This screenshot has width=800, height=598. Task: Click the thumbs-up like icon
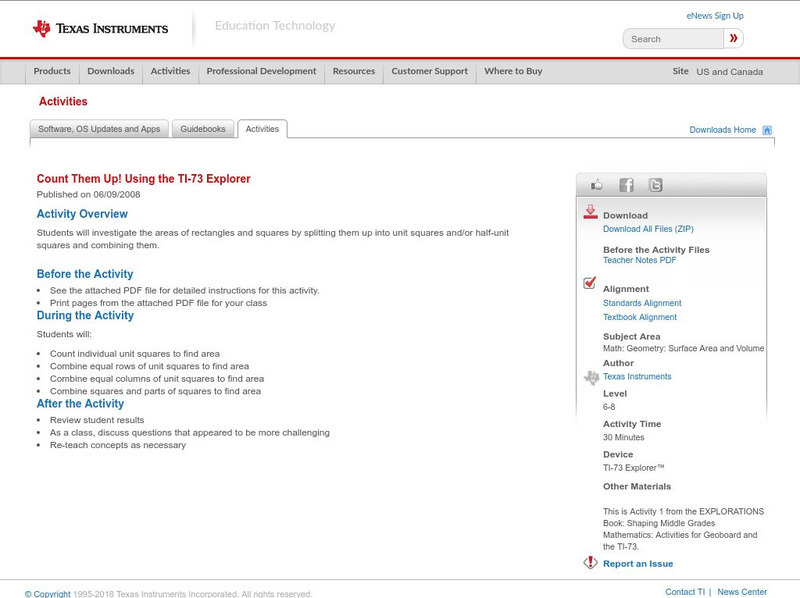point(596,185)
